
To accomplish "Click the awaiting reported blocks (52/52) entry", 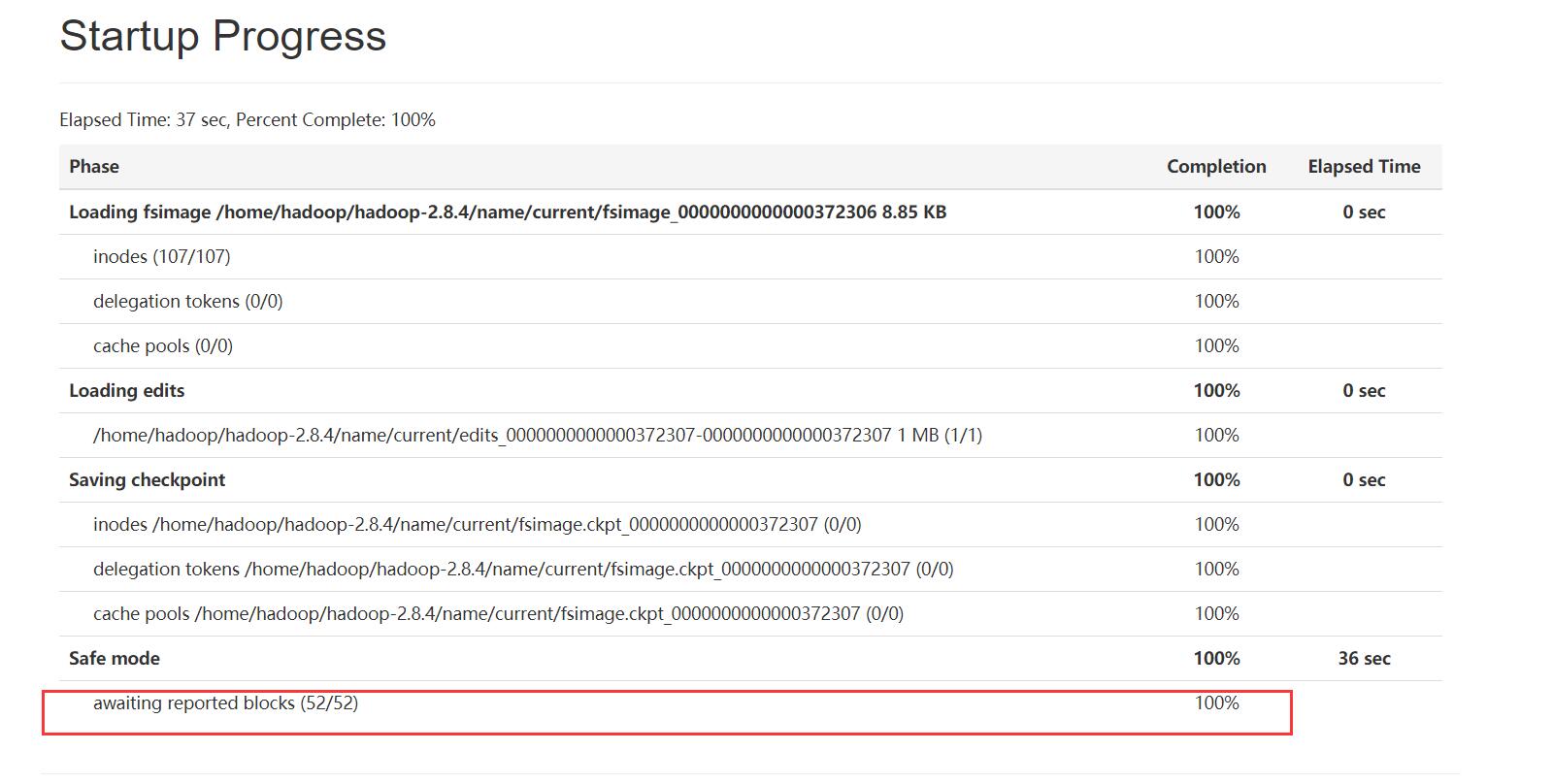I will pyautogui.click(x=225, y=703).
